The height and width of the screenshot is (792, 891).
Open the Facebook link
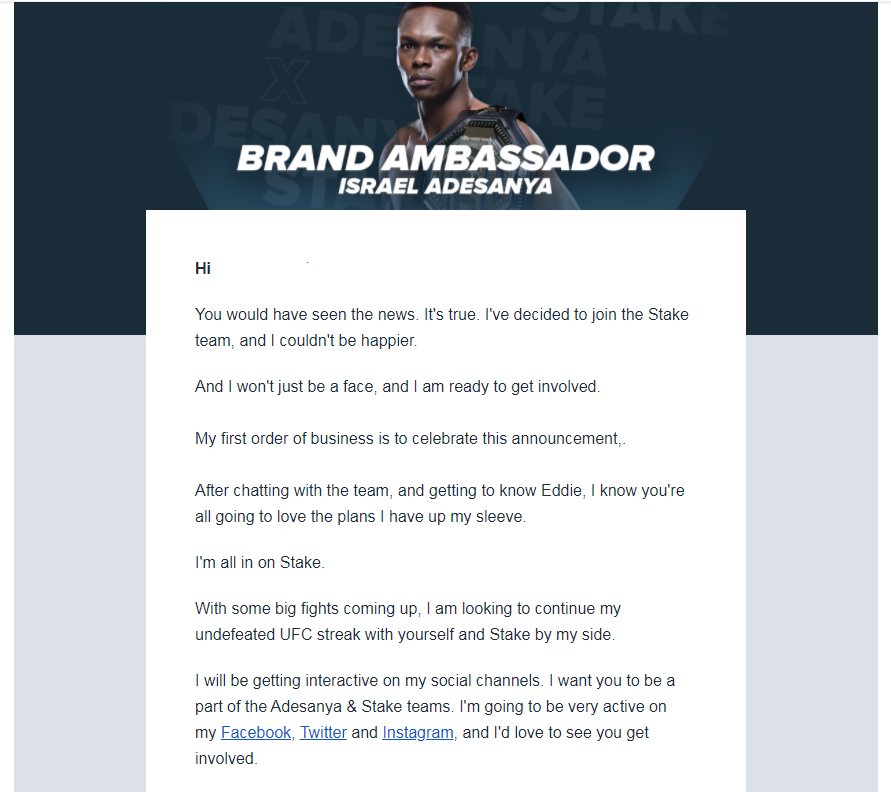click(x=256, y=732)
